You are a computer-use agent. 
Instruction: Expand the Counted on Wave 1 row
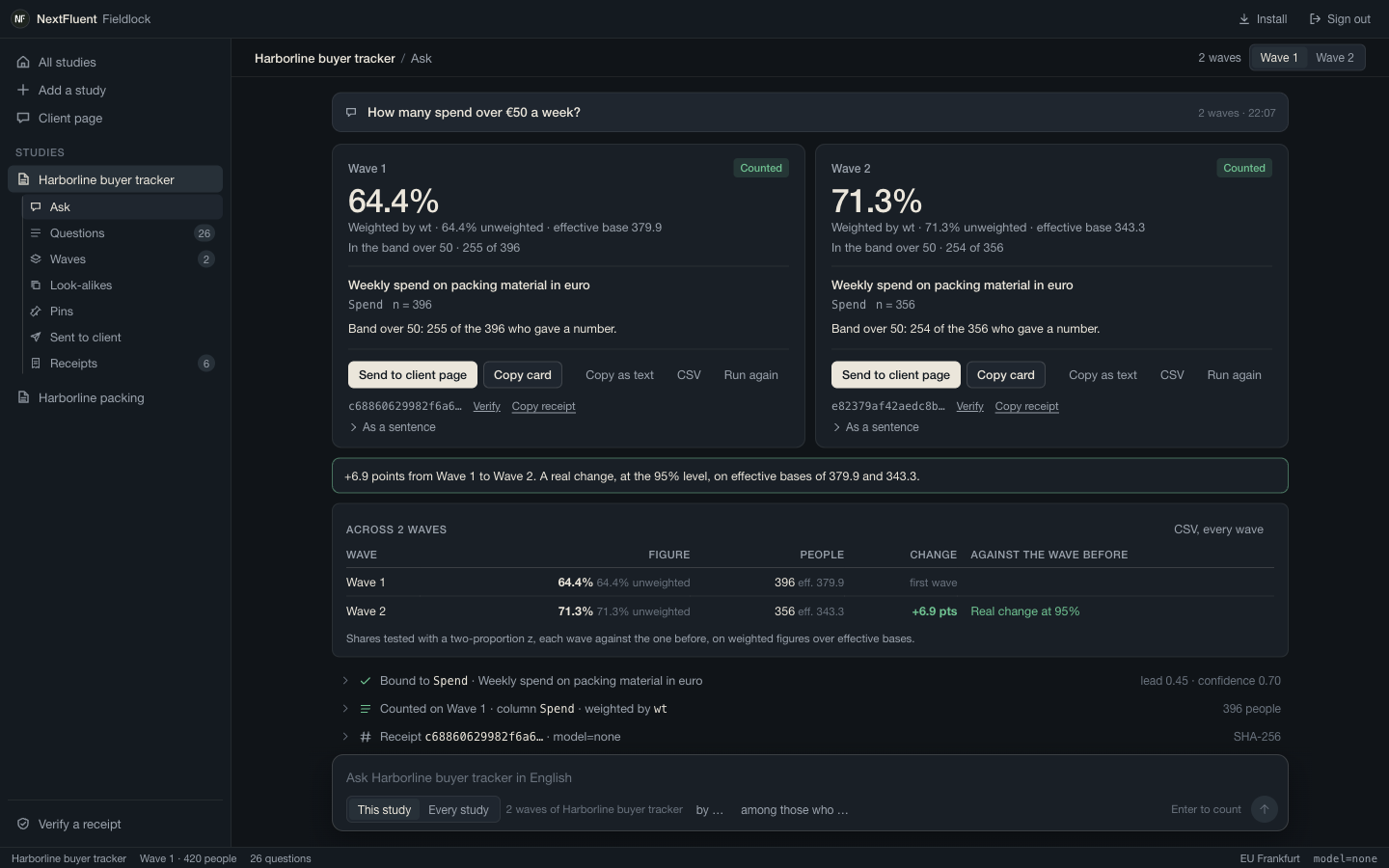(810, 709)
